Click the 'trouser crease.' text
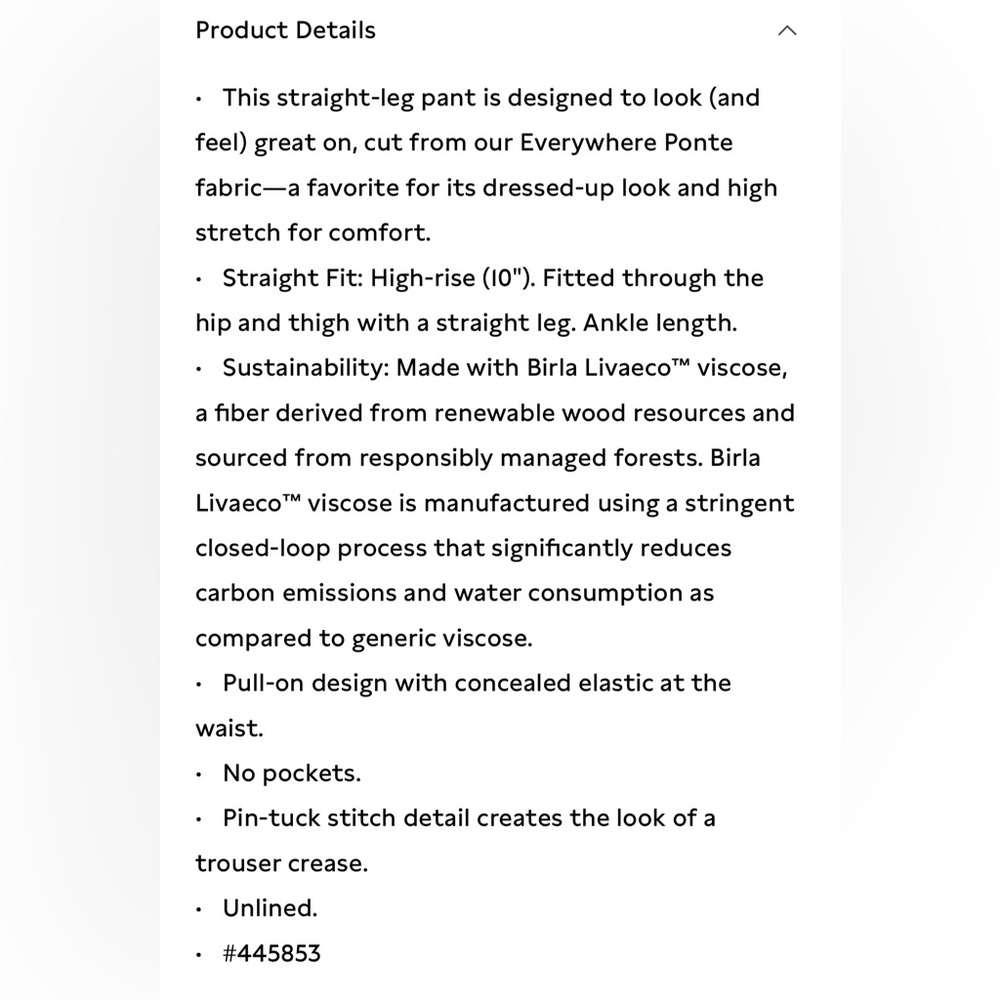Screen dimensions: 1000x1000 click(x=281, y=863)
